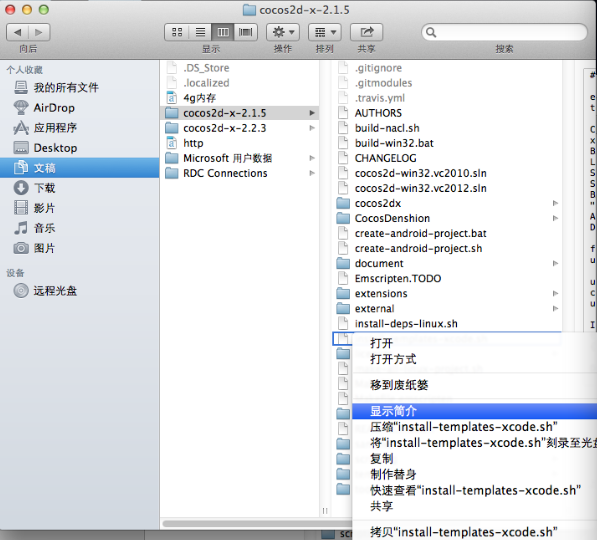Choose 移到废纸篓 from the context menu
597x540 pixels.
point(474,385)
